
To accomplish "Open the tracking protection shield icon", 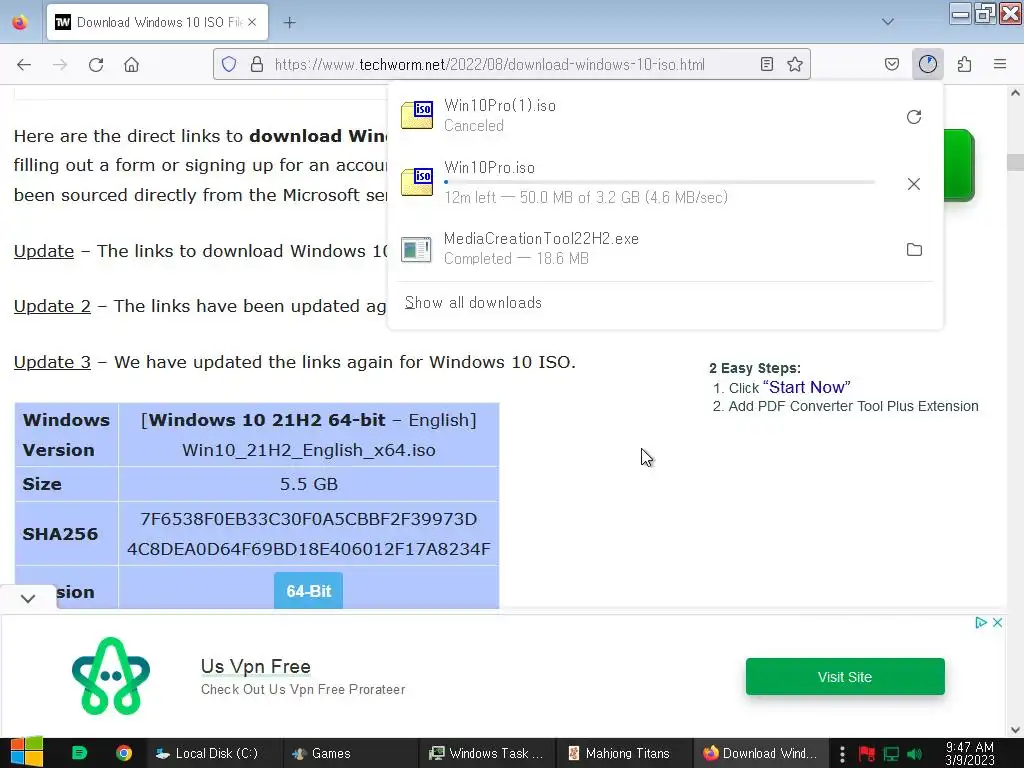I will pyautogui.click(x=229, y=64).
